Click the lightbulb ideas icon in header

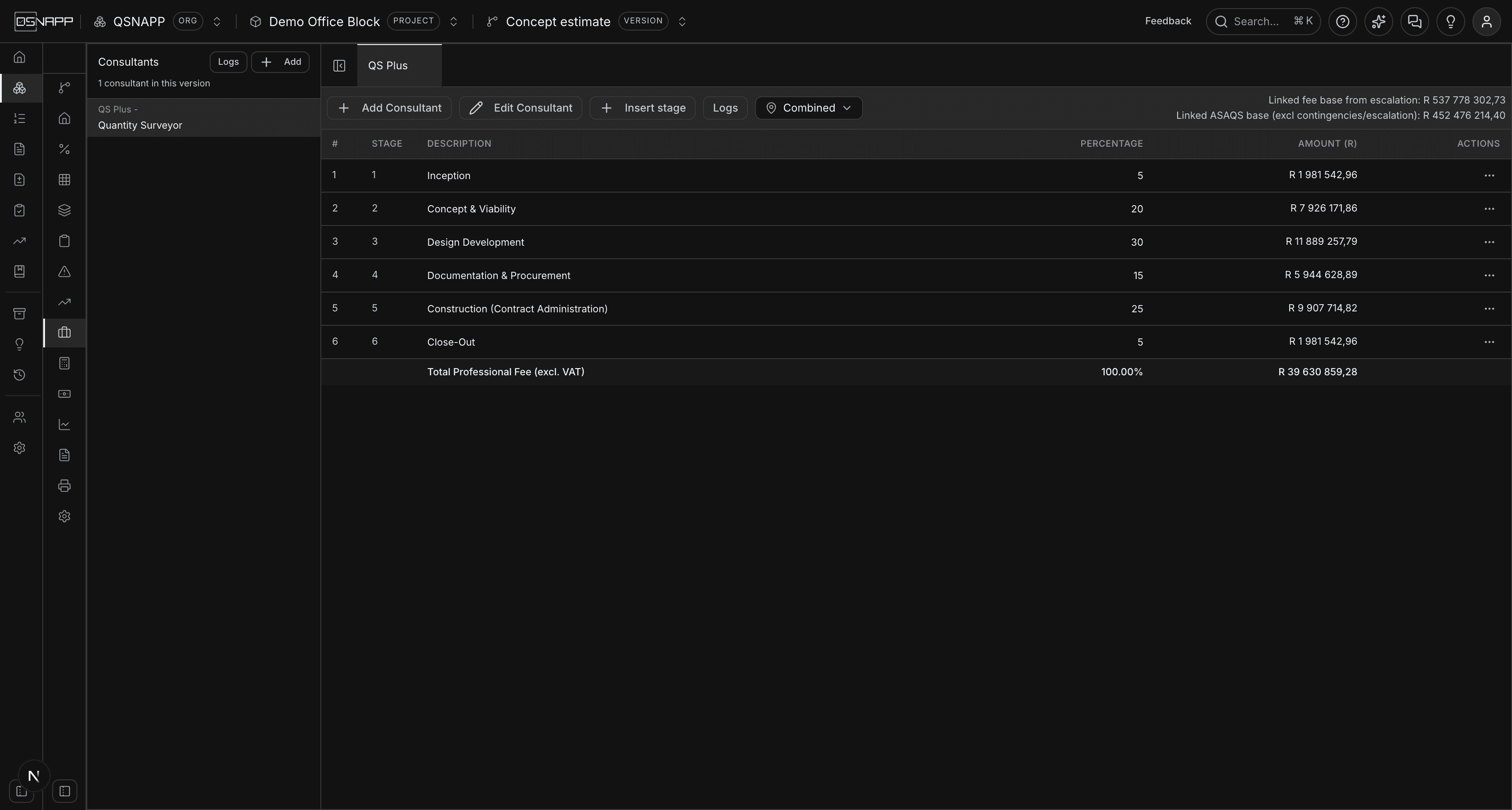1450,22
